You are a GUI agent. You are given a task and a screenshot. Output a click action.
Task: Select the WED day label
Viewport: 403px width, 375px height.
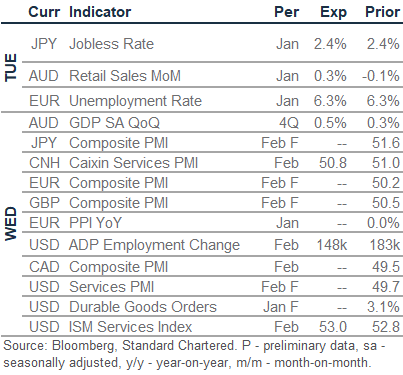11,224
